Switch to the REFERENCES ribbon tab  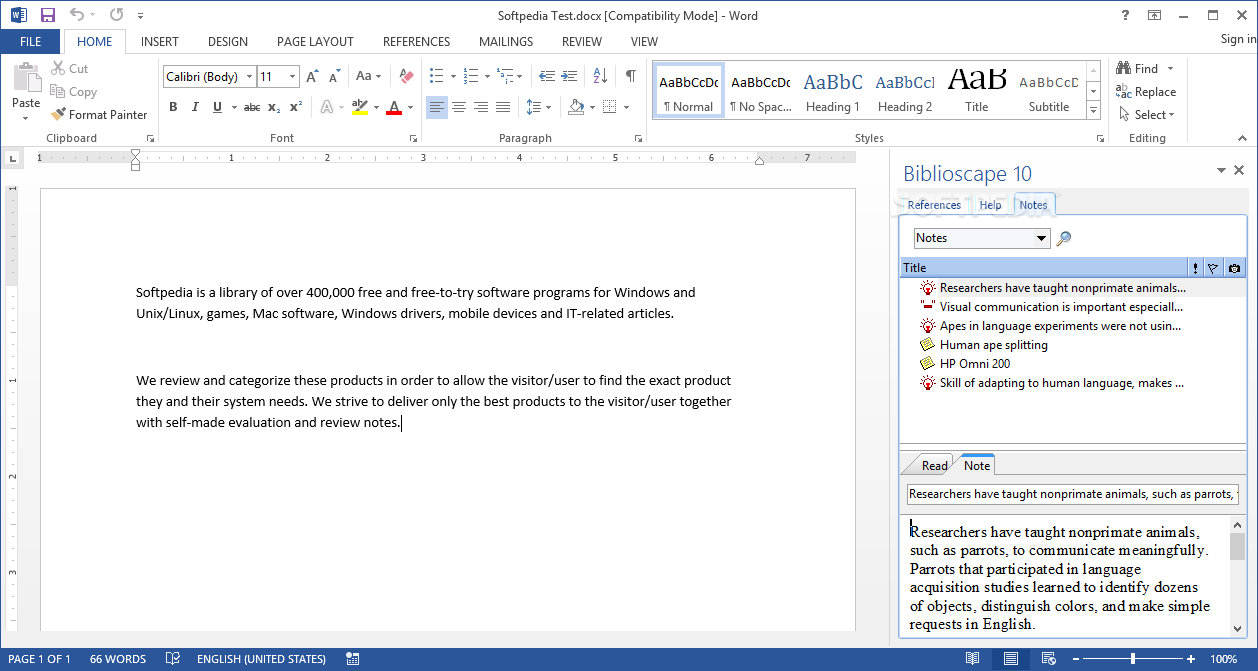(x=416, y=42)
